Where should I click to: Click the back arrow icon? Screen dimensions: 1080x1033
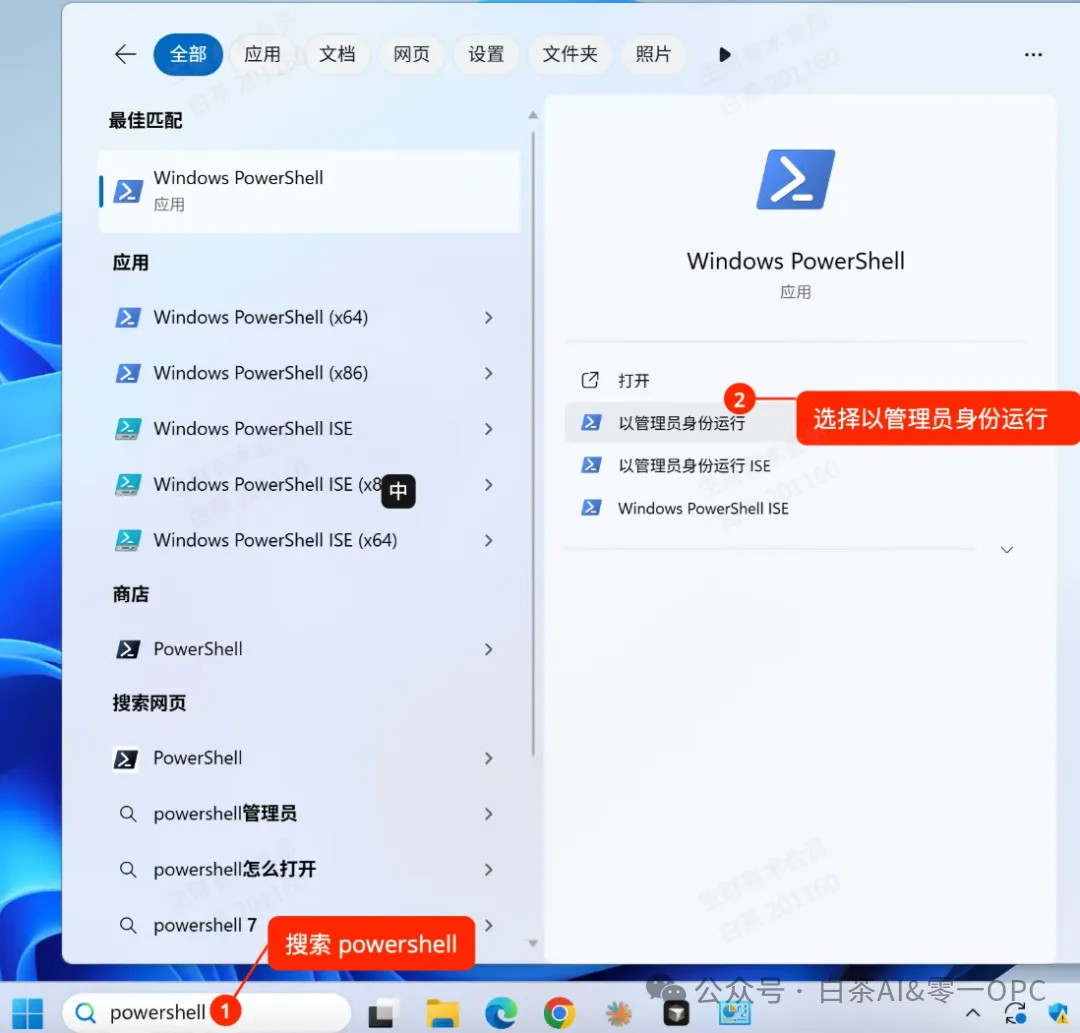click(x=125, y=54)
